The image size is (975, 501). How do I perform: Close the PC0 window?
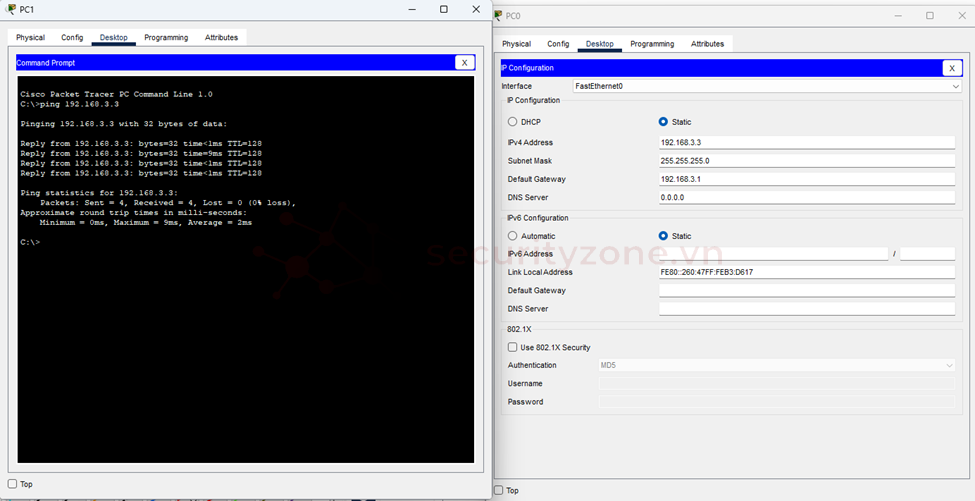[x=962, y=16]
